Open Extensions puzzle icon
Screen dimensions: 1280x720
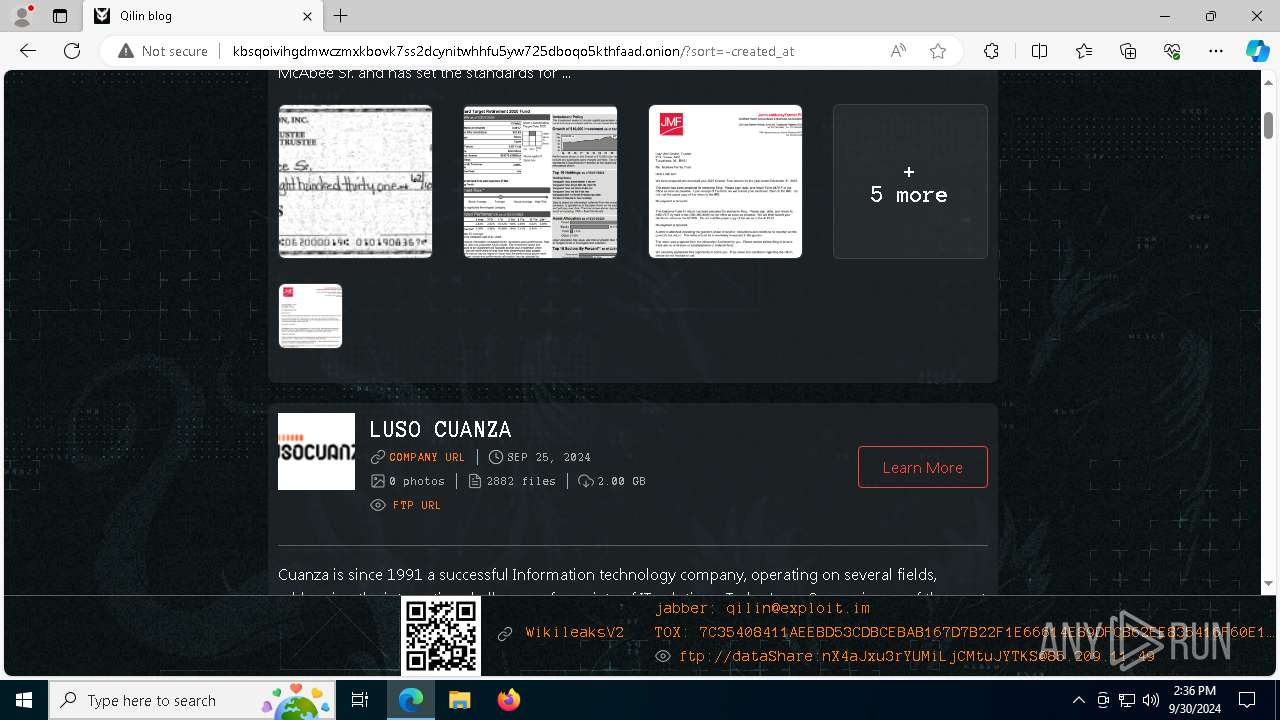(x=991, y=51)
